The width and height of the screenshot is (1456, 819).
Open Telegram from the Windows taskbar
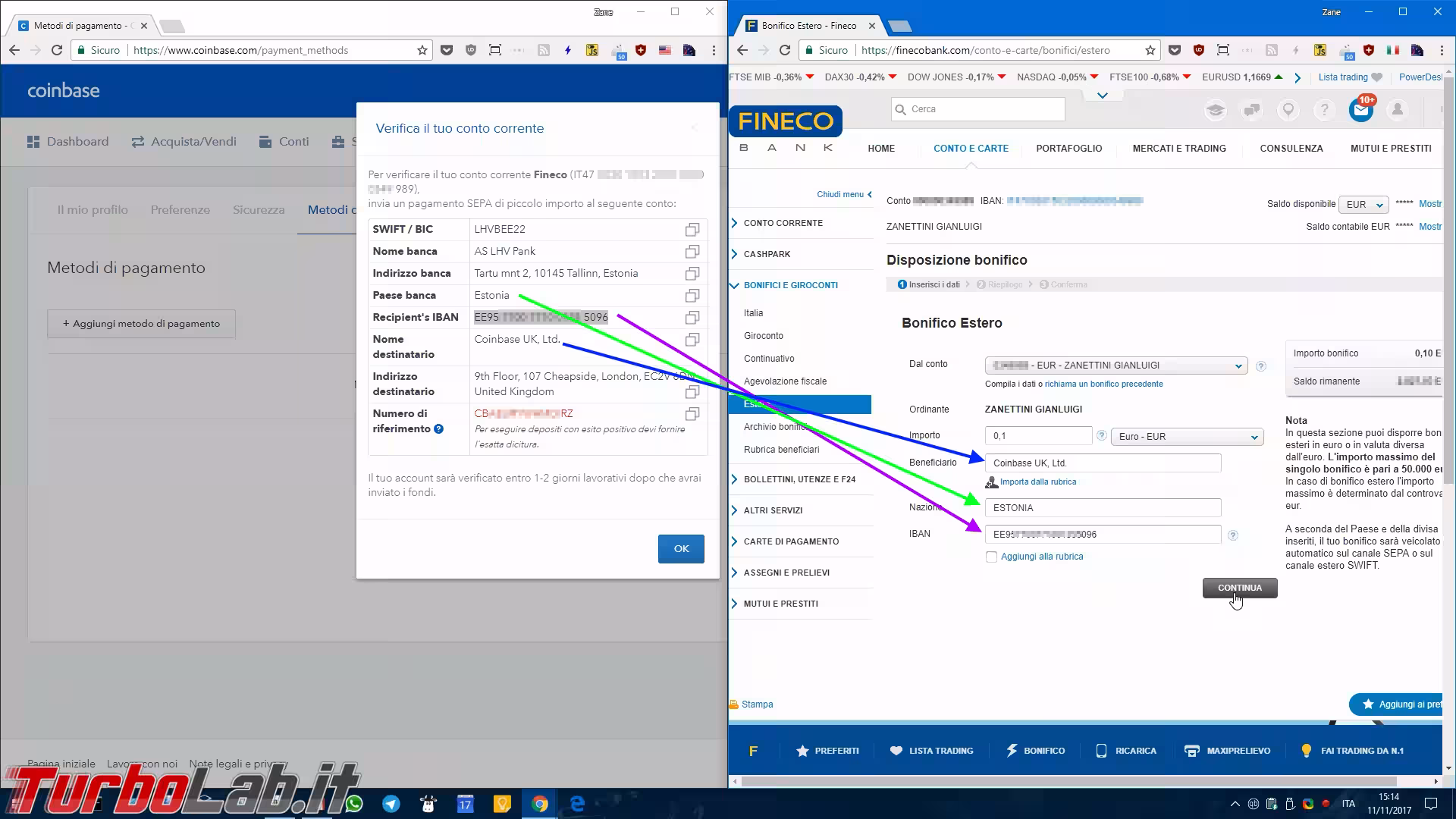pos(391,804)
